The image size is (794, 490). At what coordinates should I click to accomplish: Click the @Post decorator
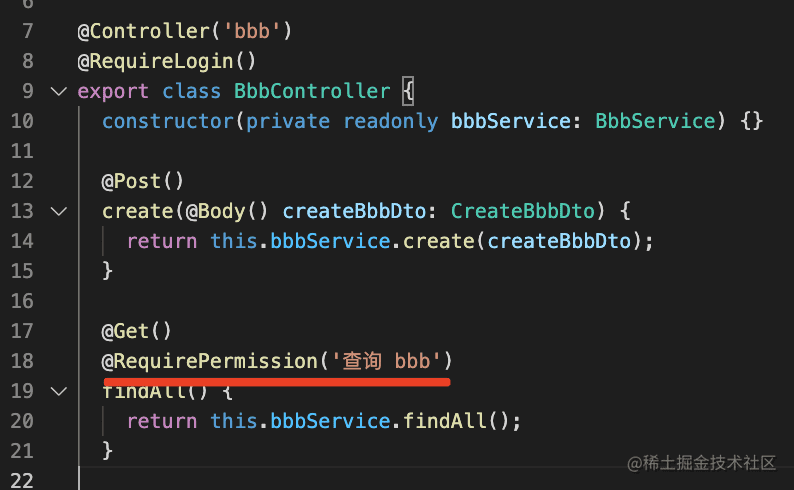tap(137, 181)
